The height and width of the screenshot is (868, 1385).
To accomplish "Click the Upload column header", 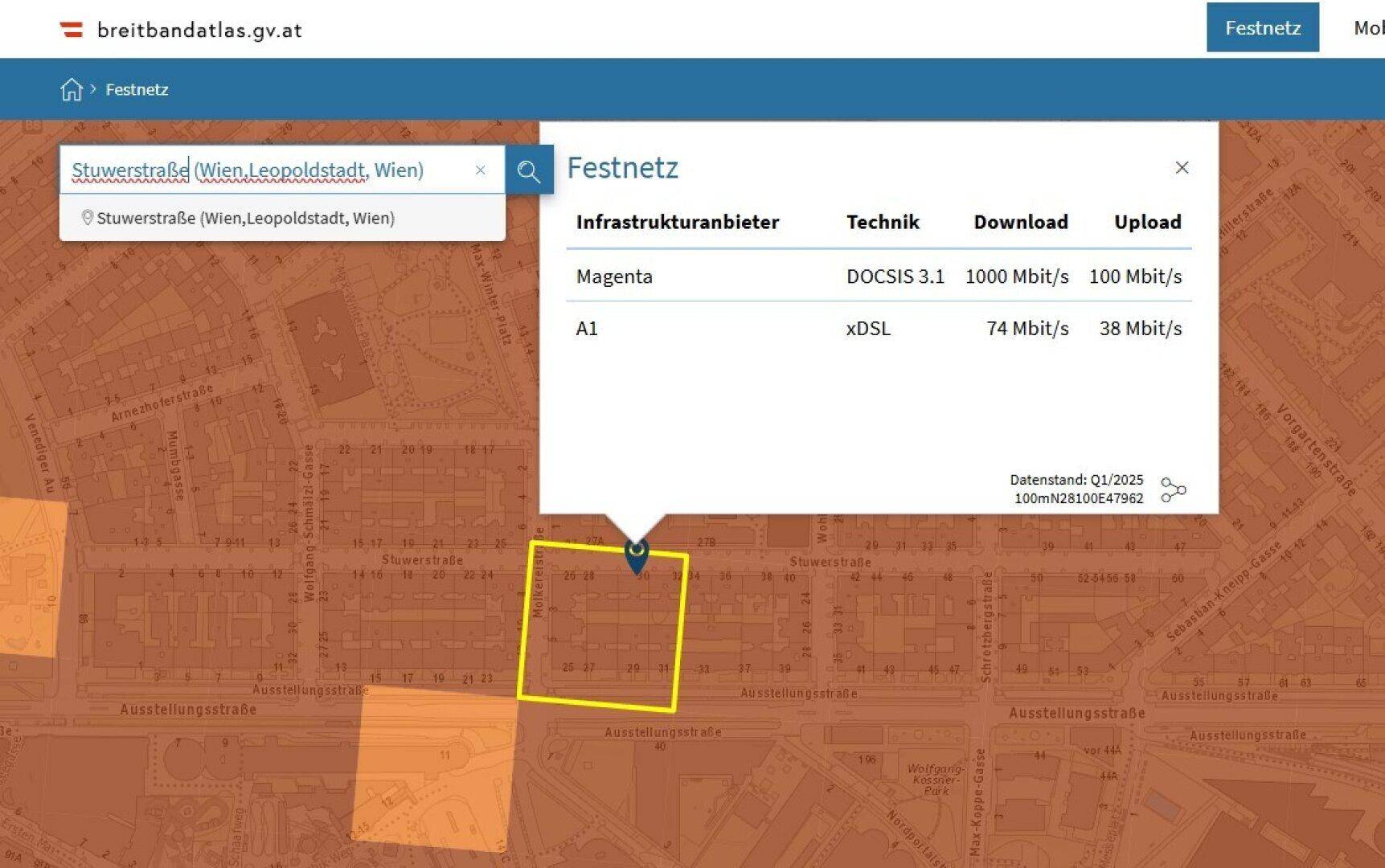I will (1148, 223).
